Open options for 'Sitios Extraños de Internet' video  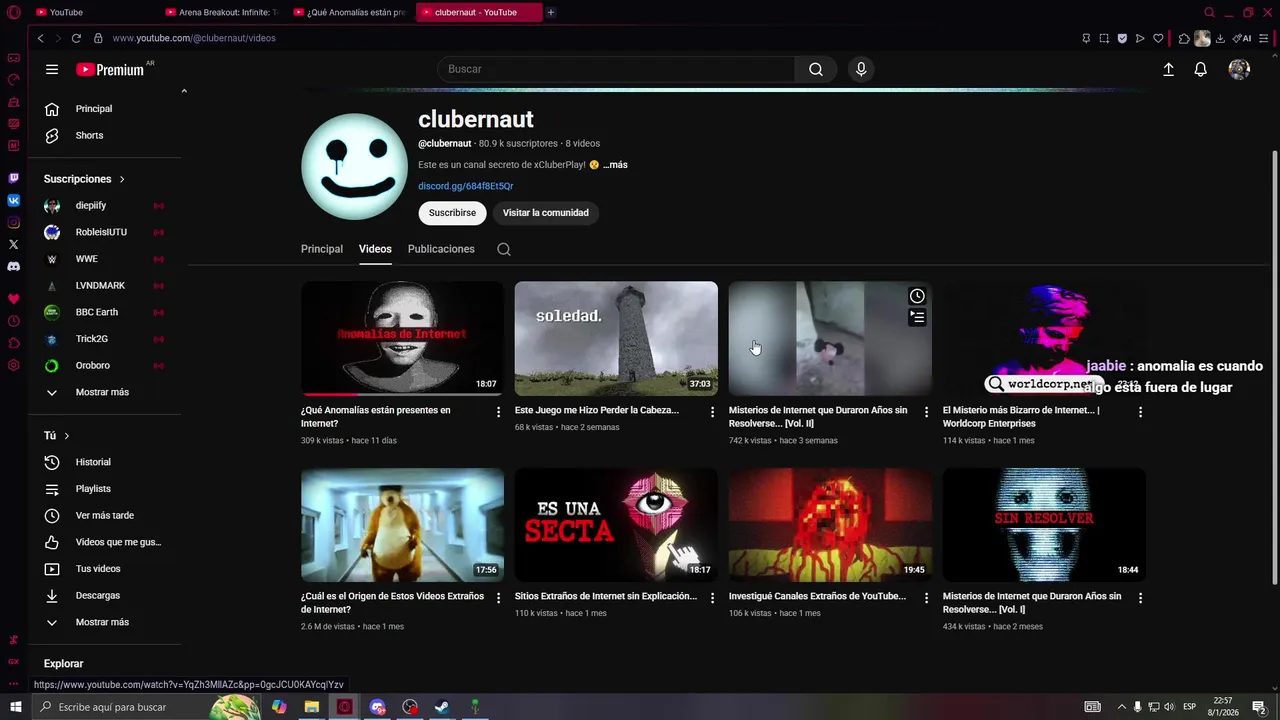tap(712, 598)
